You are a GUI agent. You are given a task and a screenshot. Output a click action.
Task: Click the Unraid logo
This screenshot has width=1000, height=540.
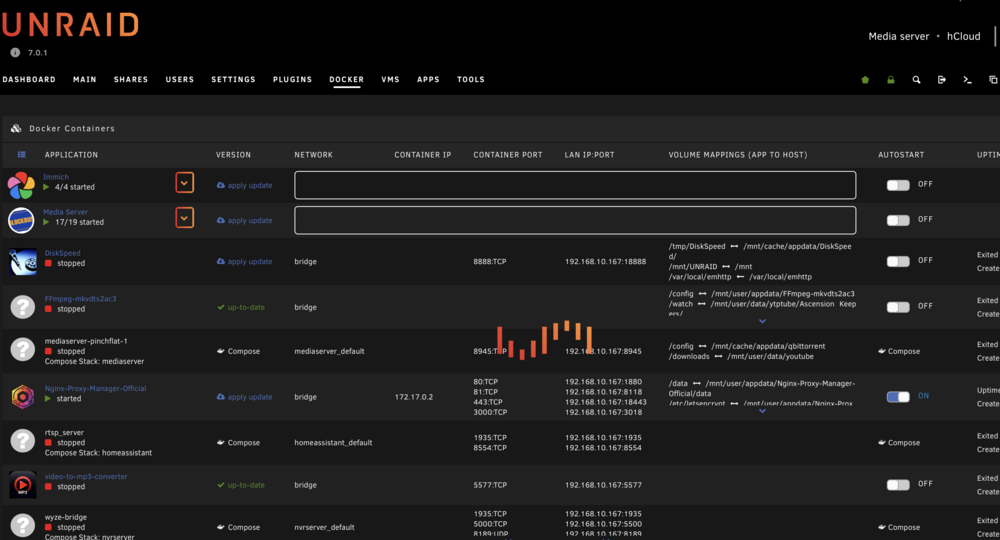coord(70,25)
